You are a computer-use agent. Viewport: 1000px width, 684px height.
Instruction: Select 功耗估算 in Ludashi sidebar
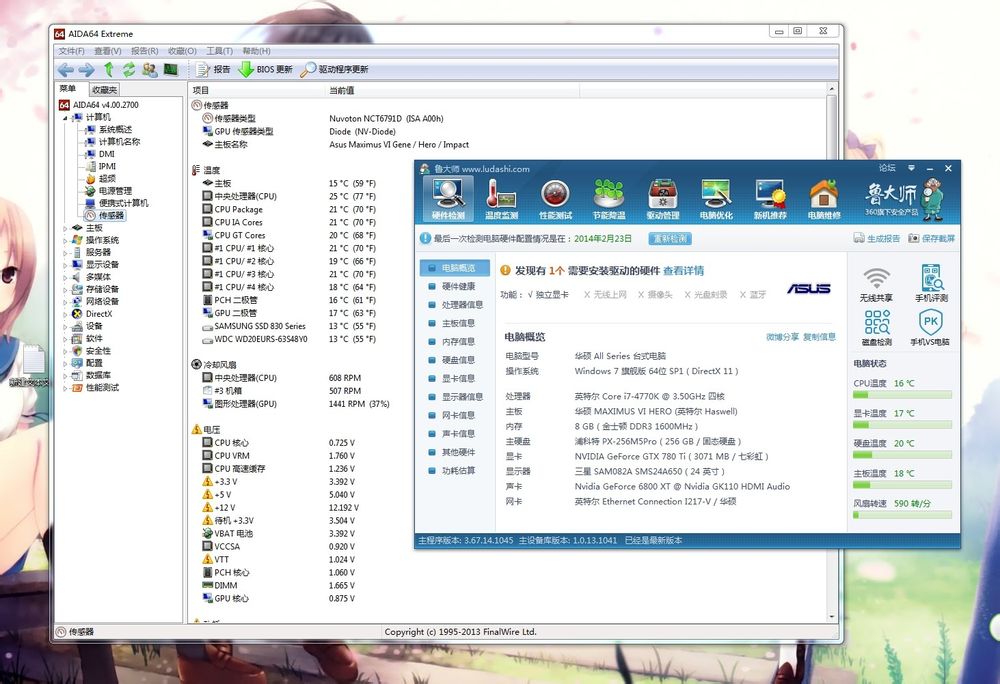454,470
